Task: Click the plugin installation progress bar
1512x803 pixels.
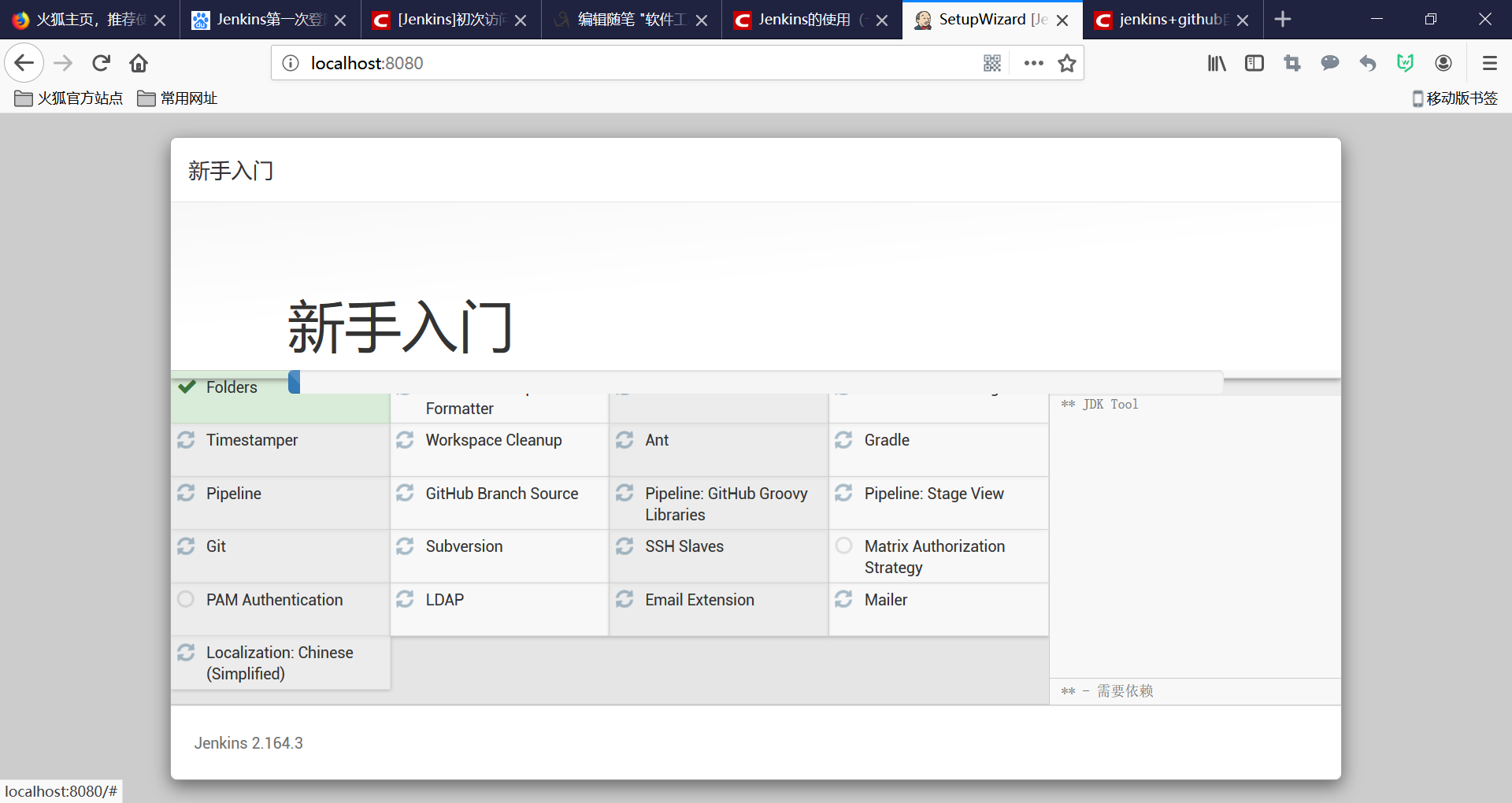Action: pyautogui.click(x=756, y=382)
